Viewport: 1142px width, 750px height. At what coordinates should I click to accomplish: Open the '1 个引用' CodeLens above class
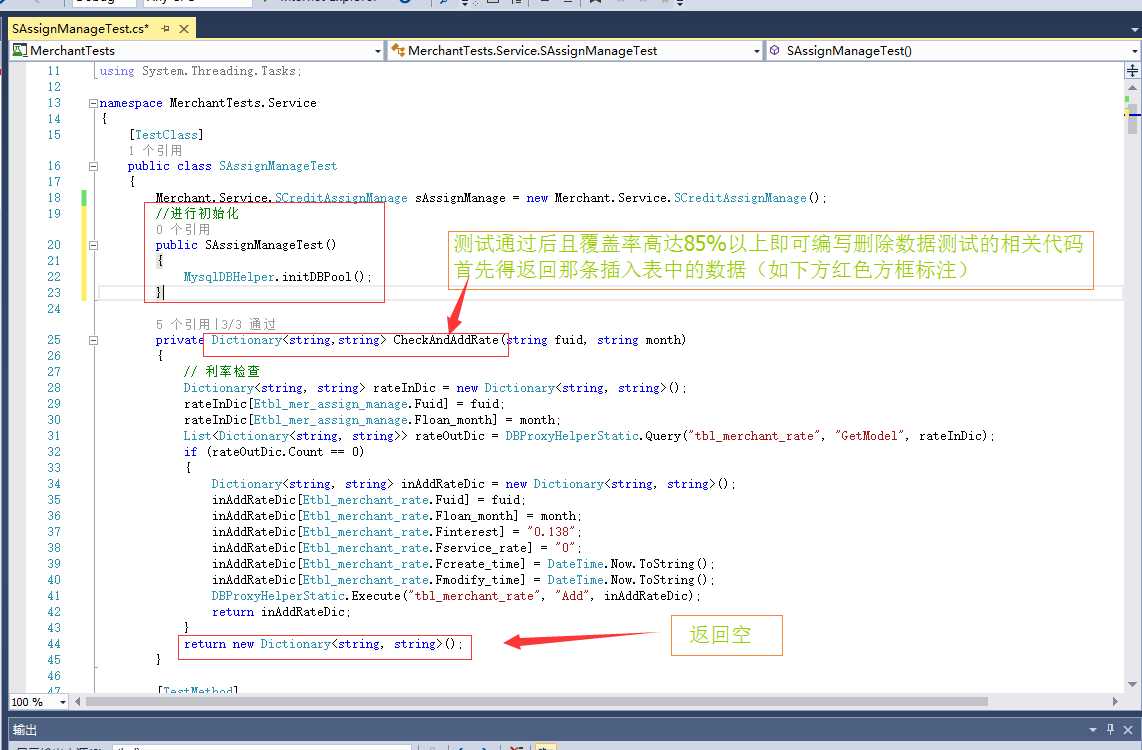(155, 150)
